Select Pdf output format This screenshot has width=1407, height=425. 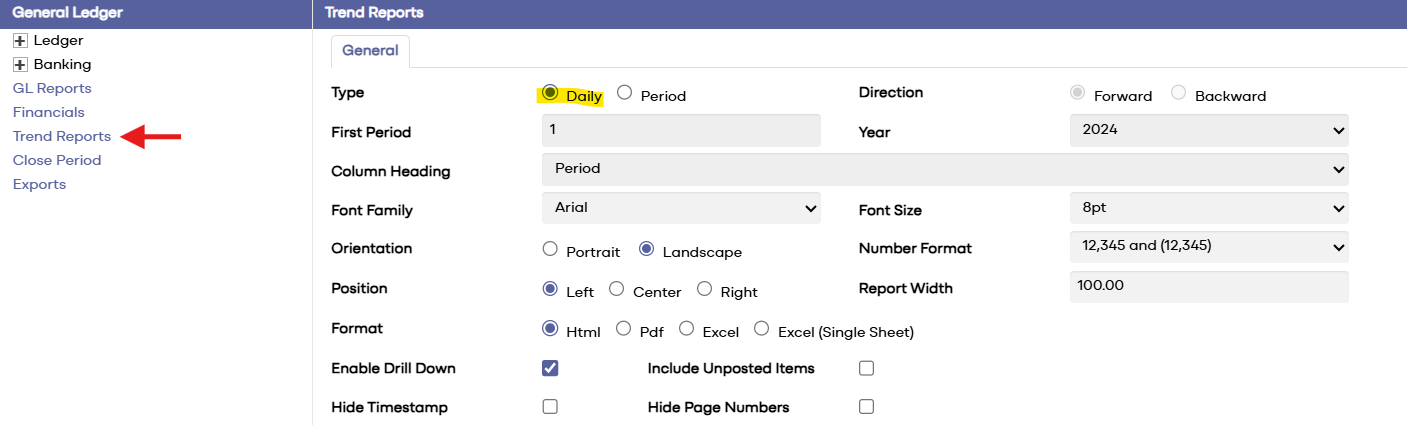click(x=624, y=328)
